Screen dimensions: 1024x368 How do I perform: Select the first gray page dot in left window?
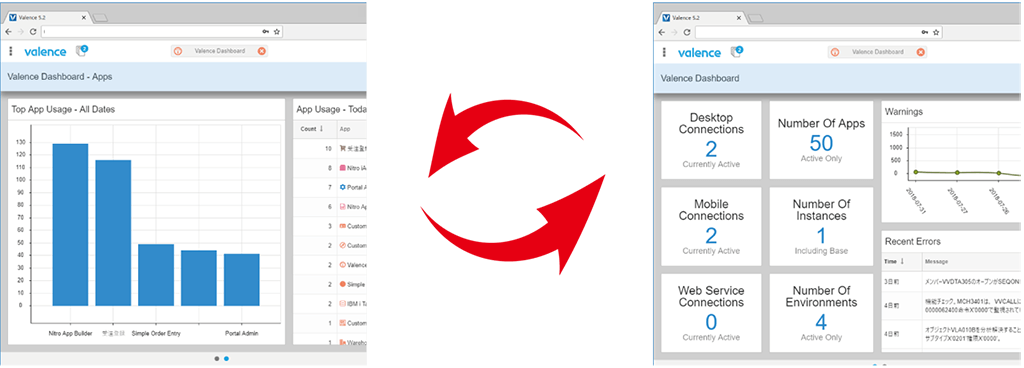216,358
